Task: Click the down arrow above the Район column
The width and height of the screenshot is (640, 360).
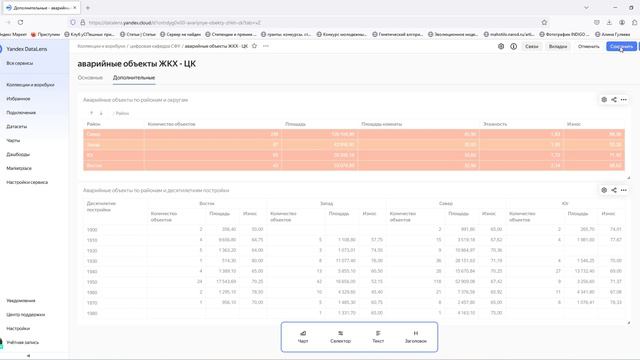Action: [x=101, y=113]
